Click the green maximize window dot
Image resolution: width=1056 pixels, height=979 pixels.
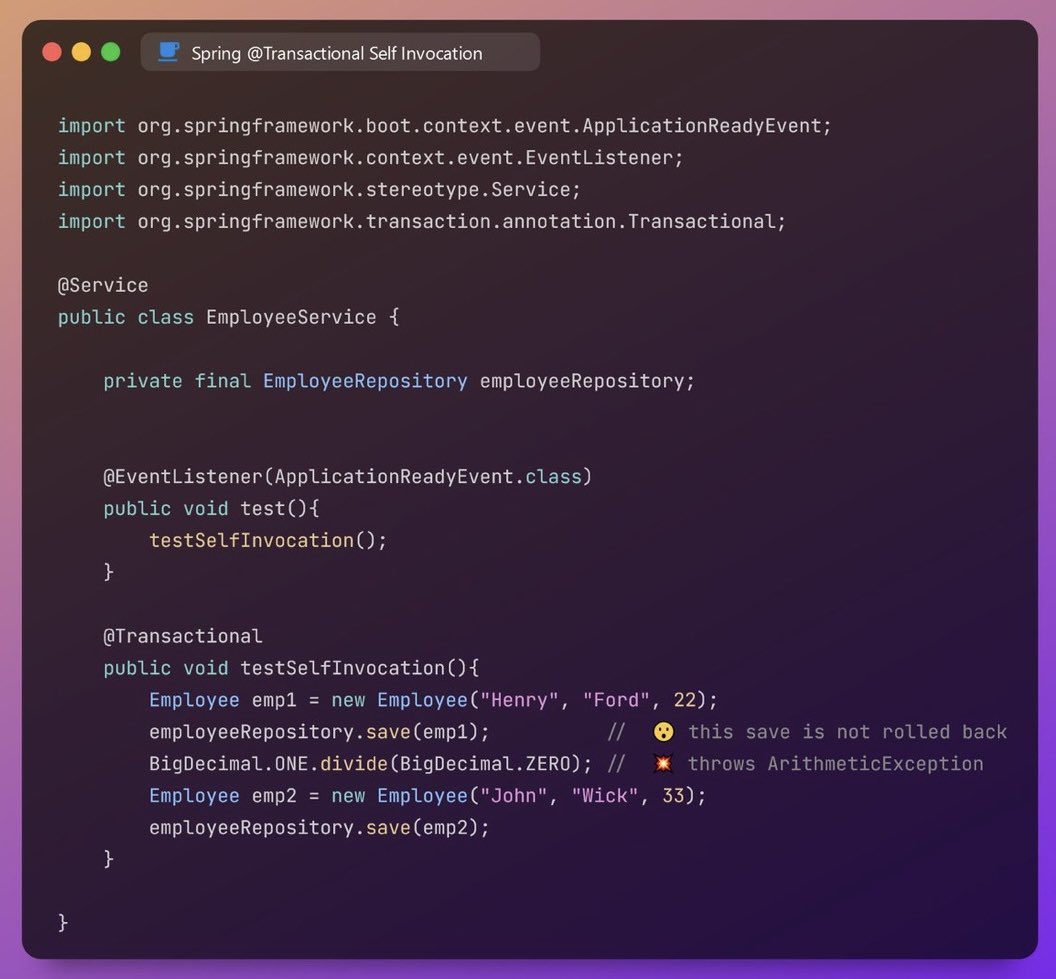pyautogui.click(x=110, y=52)
